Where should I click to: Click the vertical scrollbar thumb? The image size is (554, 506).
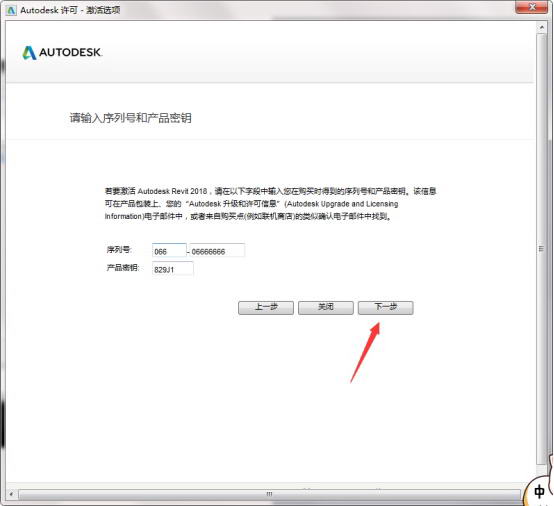pos(541,249)
